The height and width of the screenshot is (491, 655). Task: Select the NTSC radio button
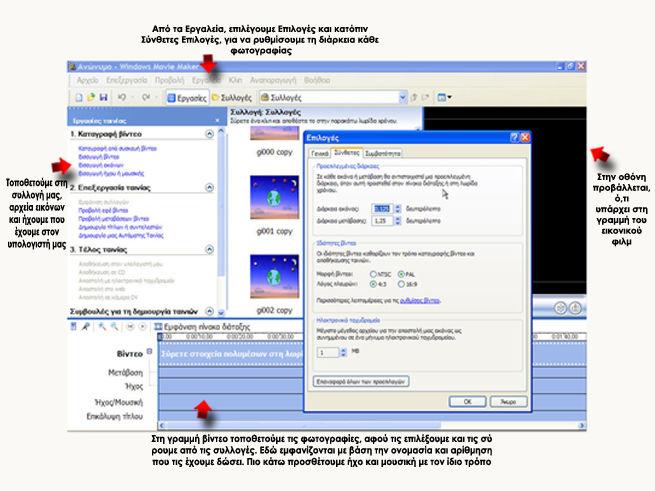click(x=373, y=274)
